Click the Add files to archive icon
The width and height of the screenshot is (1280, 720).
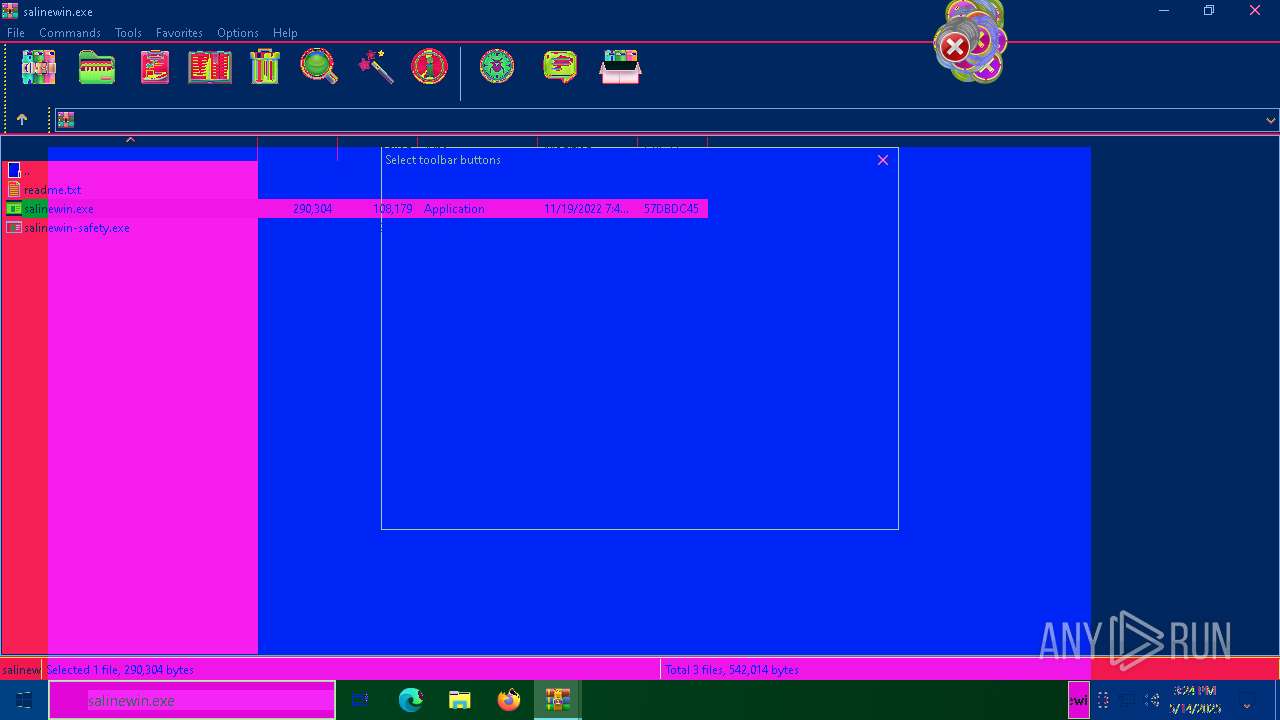pos(38,68)
